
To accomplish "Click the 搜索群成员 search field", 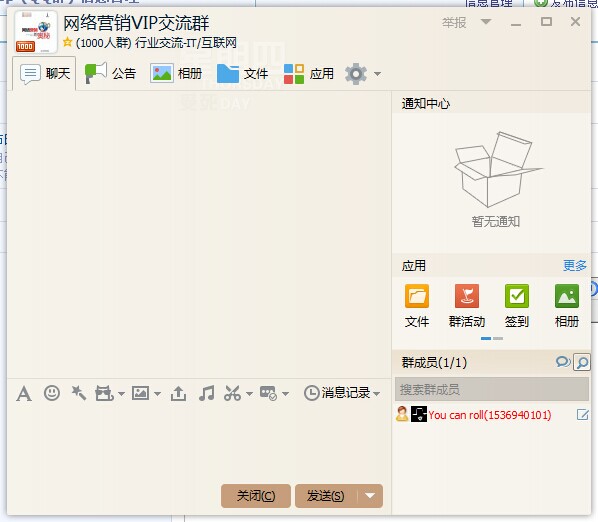I will tap(492, 389).
